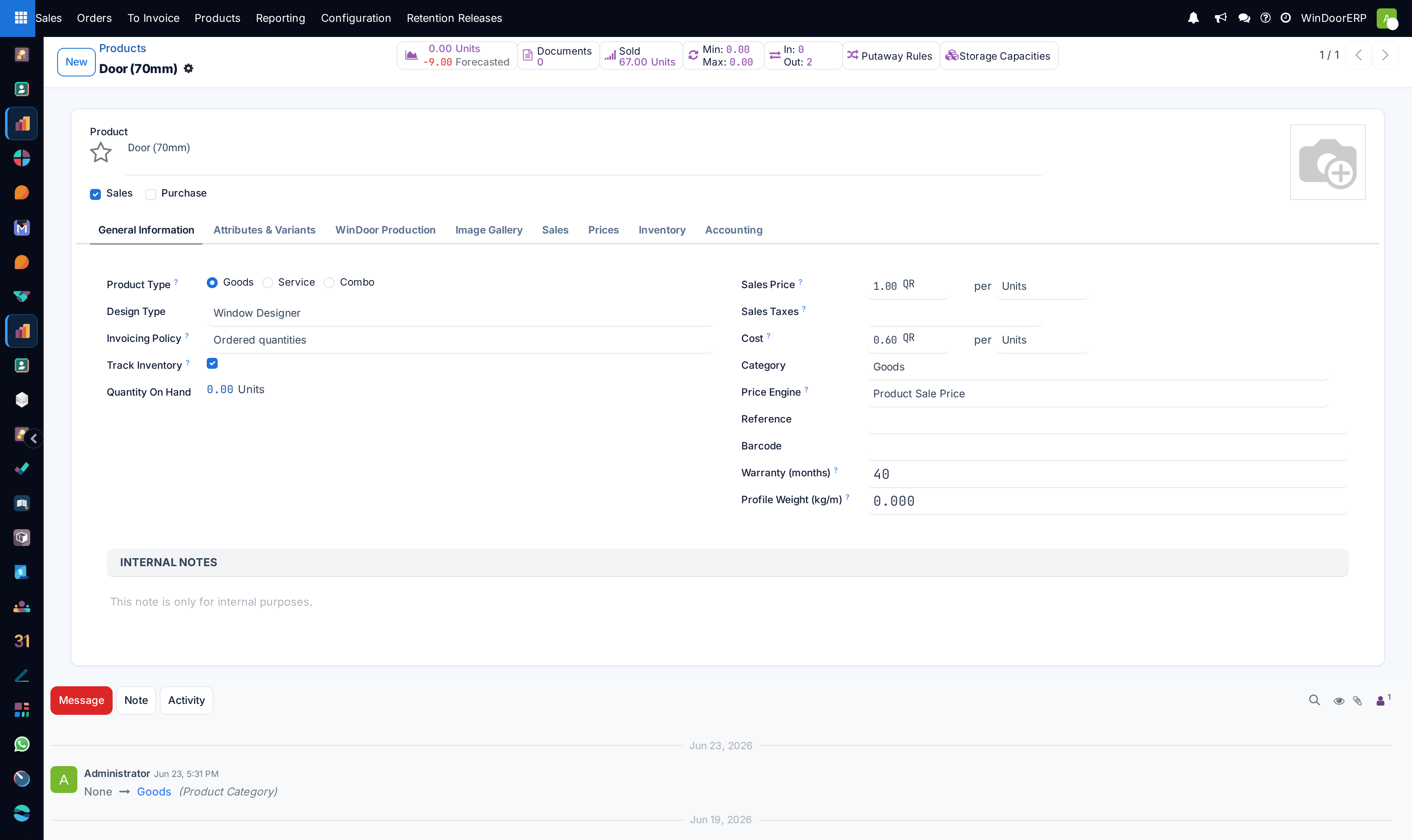This screenshot has width=1412, height=840.
Task: Open the Reporting menu
Action: click(280, 18)
